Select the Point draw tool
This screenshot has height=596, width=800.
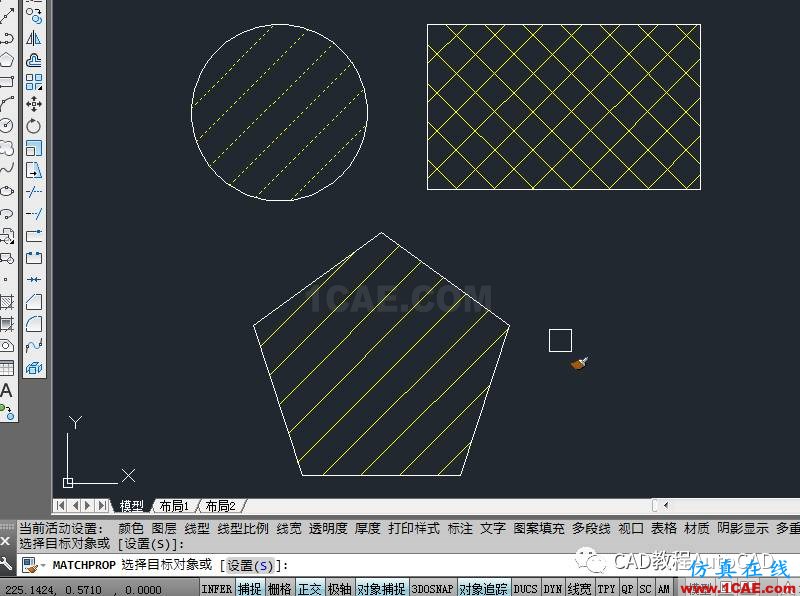(6, 280)
